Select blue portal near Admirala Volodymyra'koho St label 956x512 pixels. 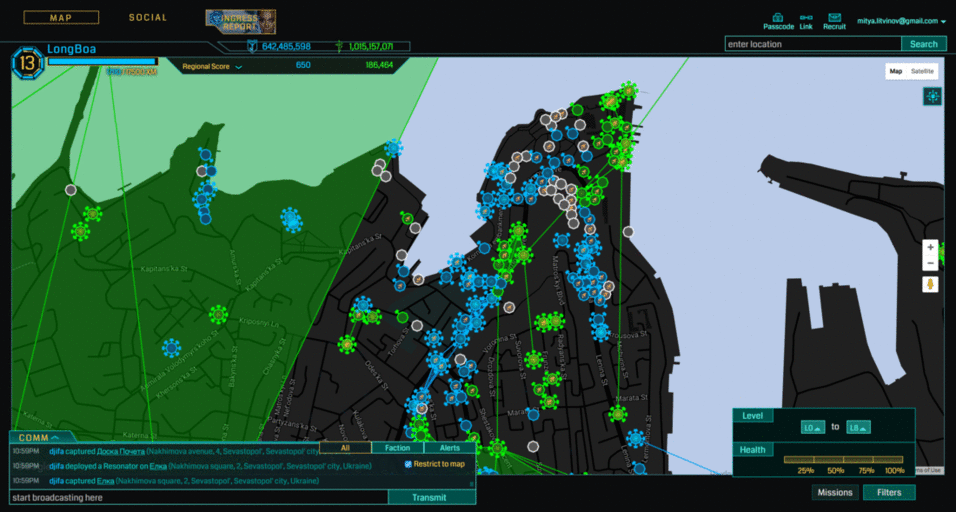point(171,349)
